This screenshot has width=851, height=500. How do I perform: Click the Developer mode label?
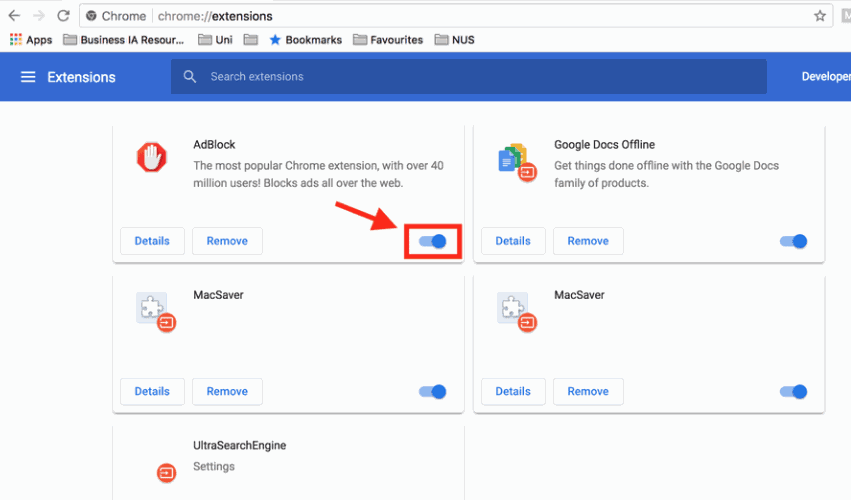tap(826, 77)
